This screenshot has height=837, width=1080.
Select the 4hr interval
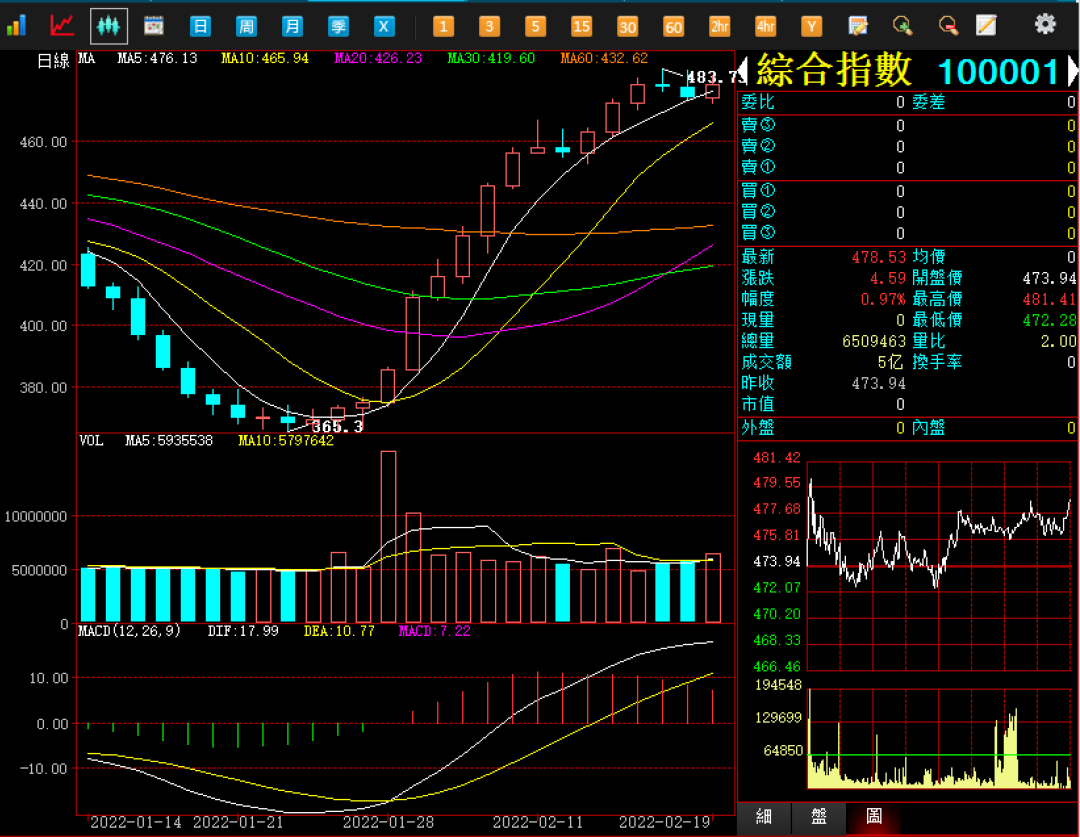click(x=765, y=27)
